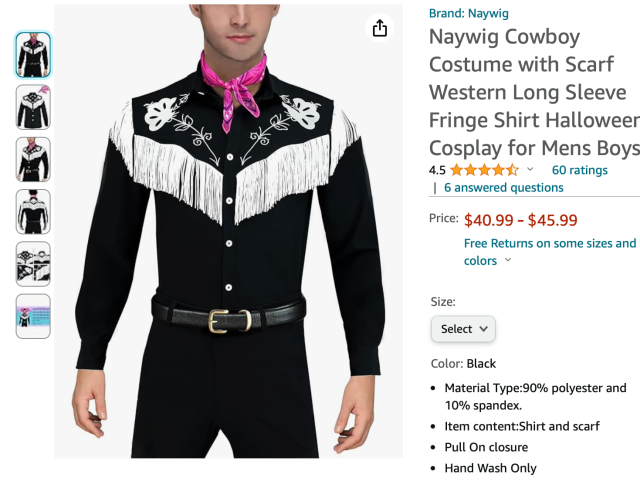Click Free Returns on some sizes link

pyautogui.click(x=549, y=243)
